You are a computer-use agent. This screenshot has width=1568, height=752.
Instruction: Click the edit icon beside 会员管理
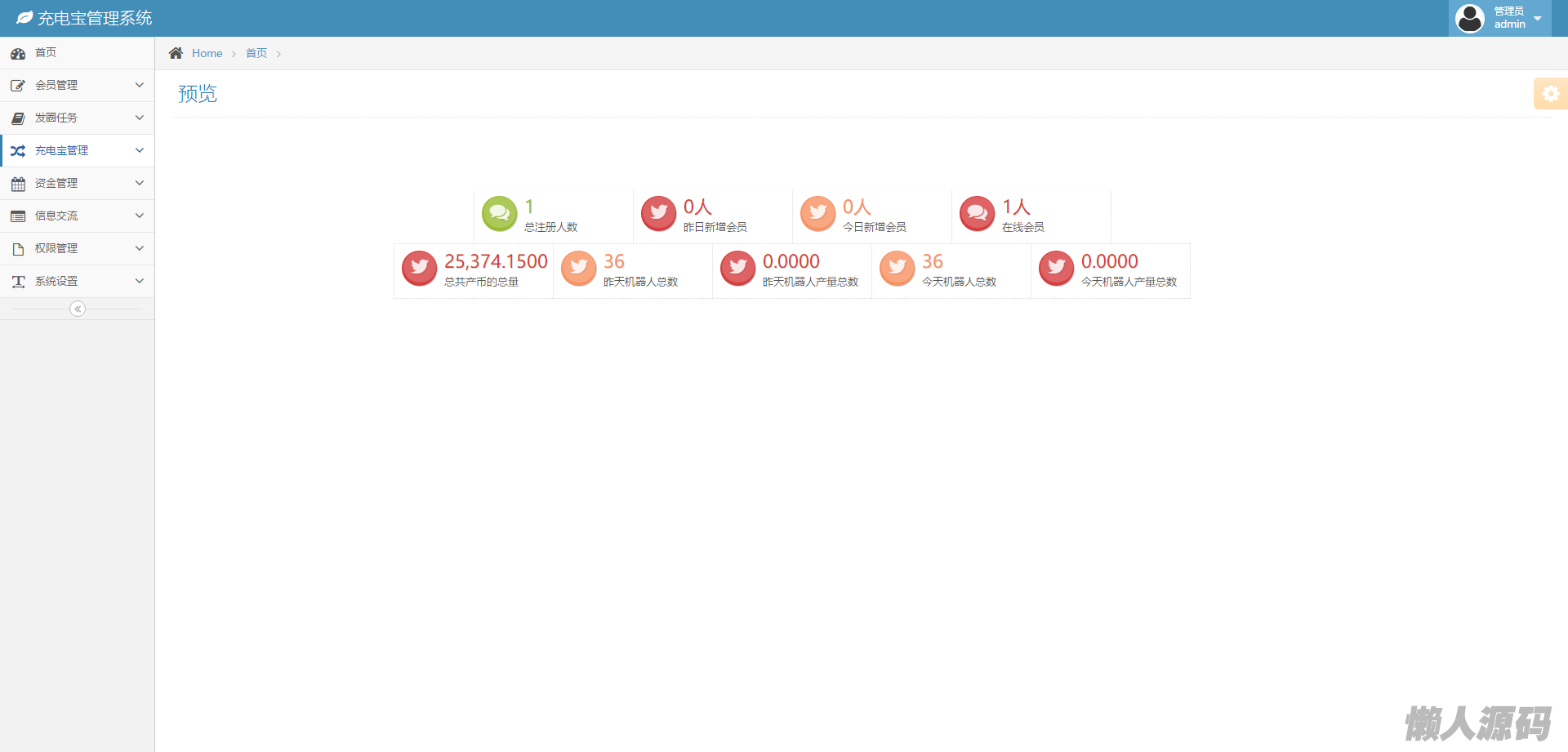[18, 86]
